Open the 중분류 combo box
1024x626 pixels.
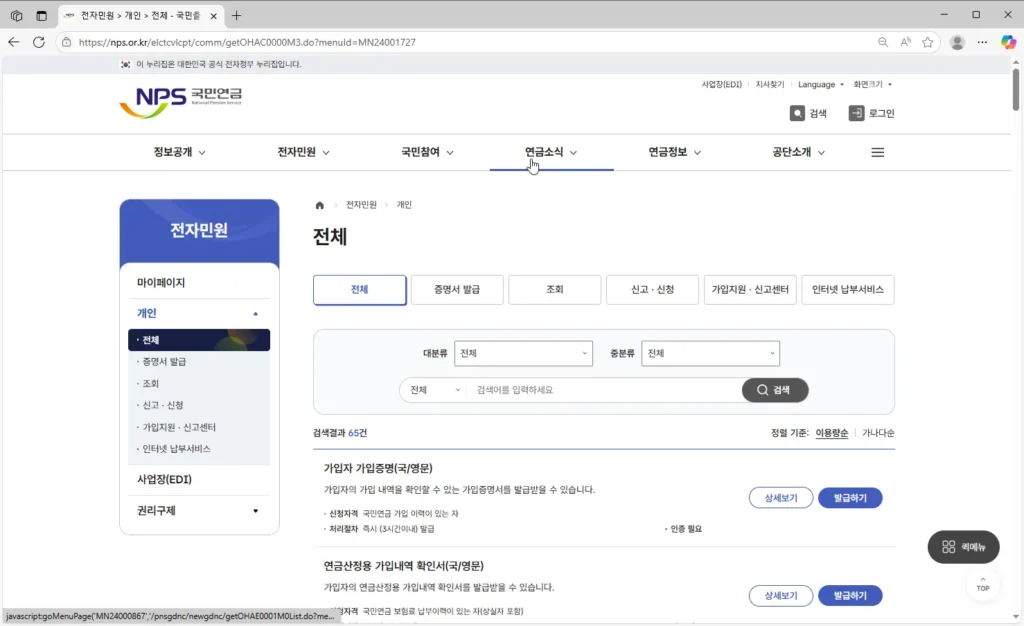pos(710,353)
